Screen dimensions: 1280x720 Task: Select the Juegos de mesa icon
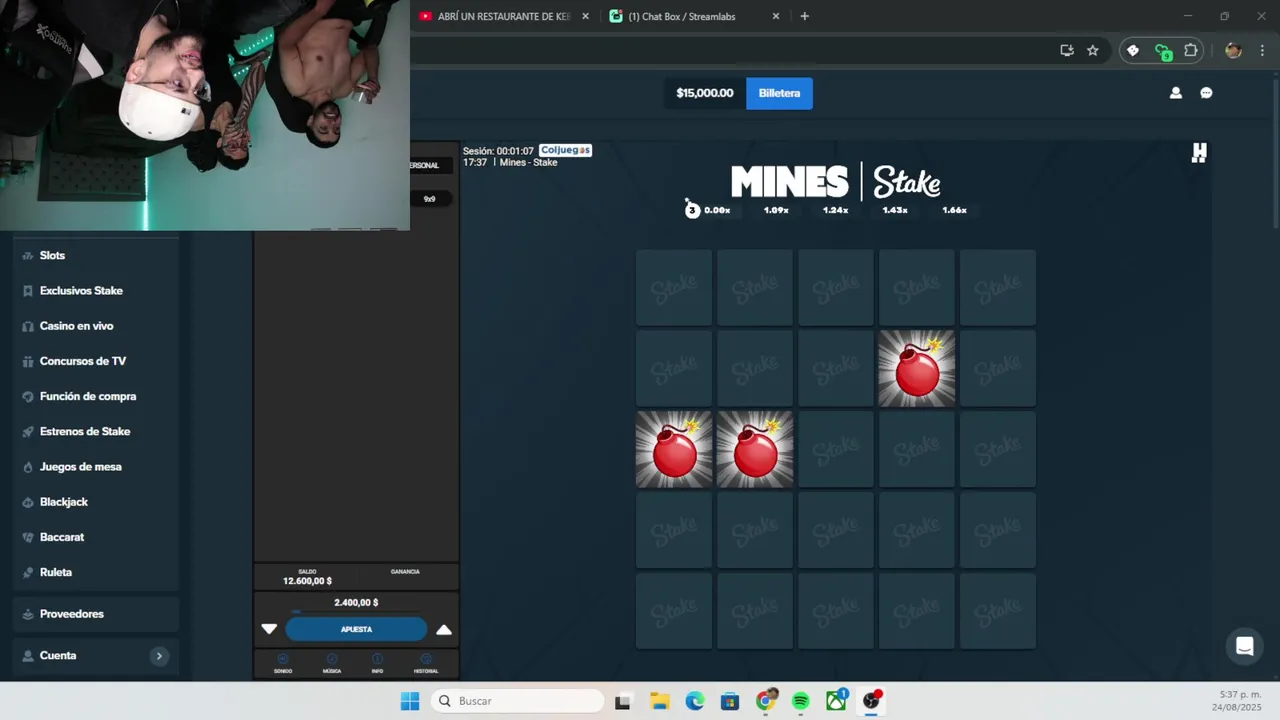pyautogui.click(x=28, y=467)
